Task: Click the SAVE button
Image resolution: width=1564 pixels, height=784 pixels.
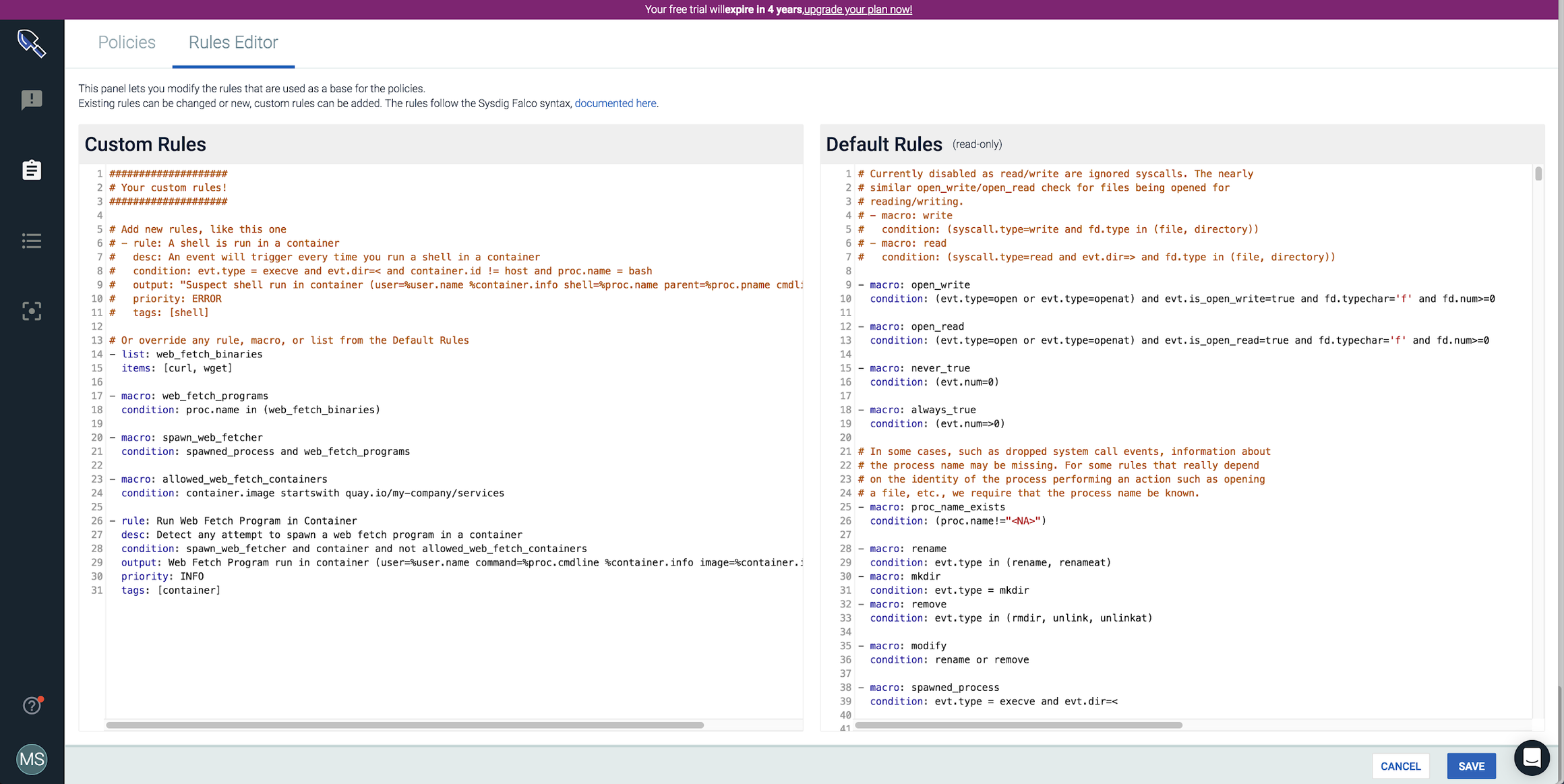Action: (x=1471, y=766)
